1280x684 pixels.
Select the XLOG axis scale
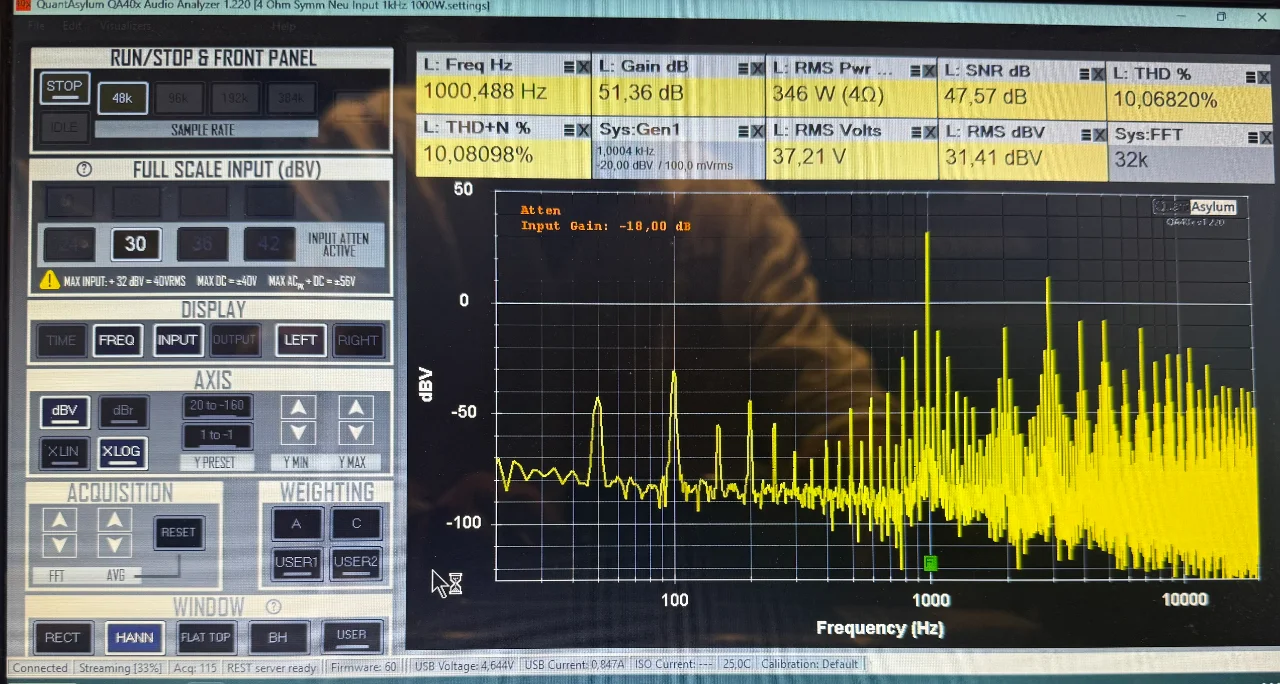(x=122, y=452)
